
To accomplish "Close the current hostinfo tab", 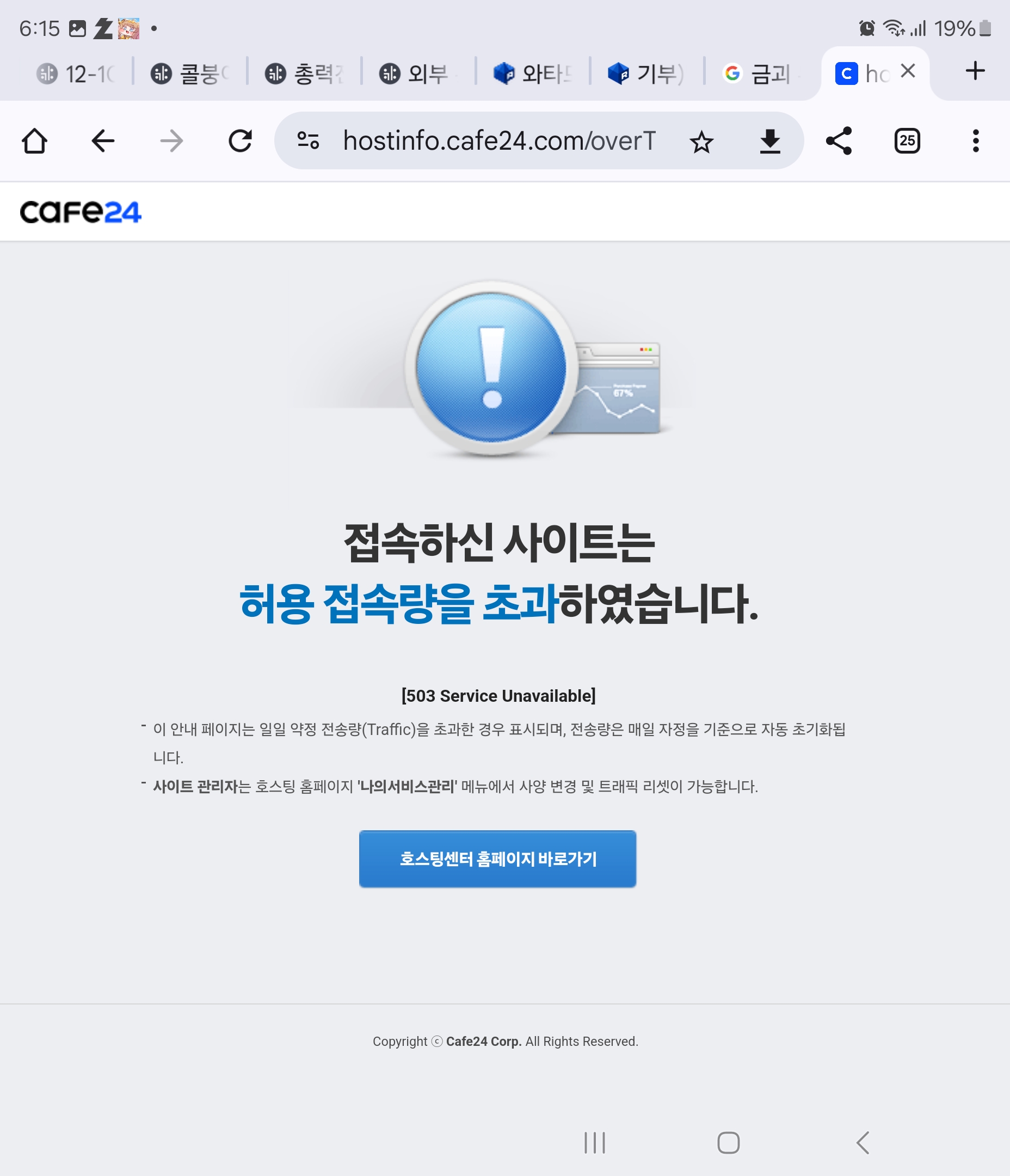I will (908, 71).
